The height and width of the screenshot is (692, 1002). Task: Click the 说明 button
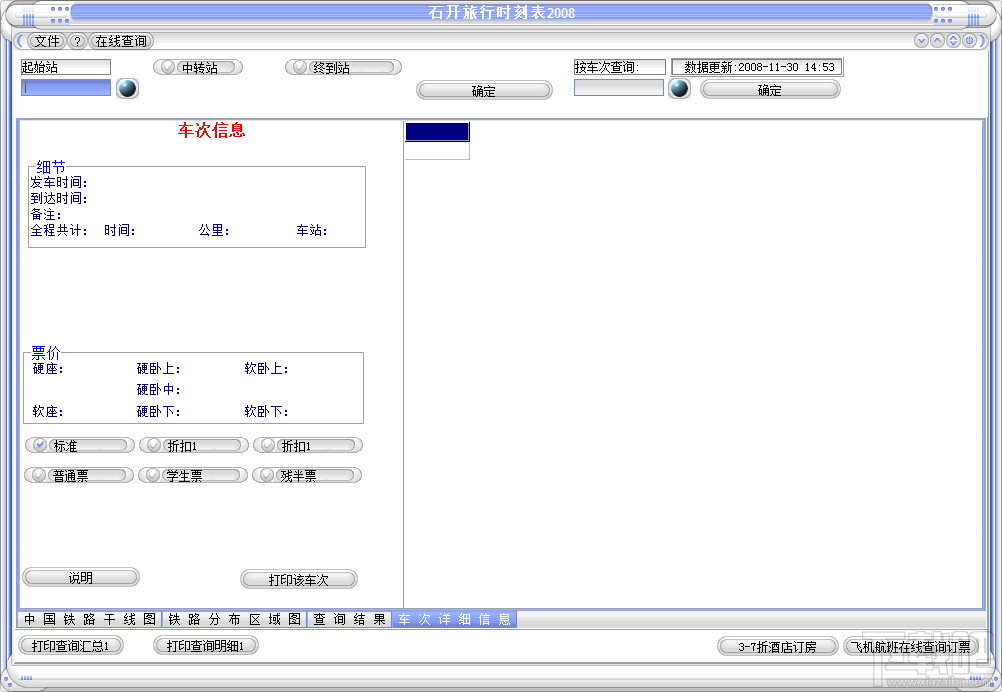click(81, 578)
